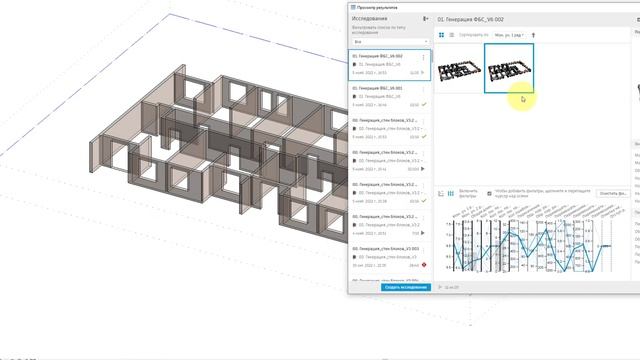
Task: Select the study 01. Генерация ФБС_V6.001
Action: tap(389, 97)
